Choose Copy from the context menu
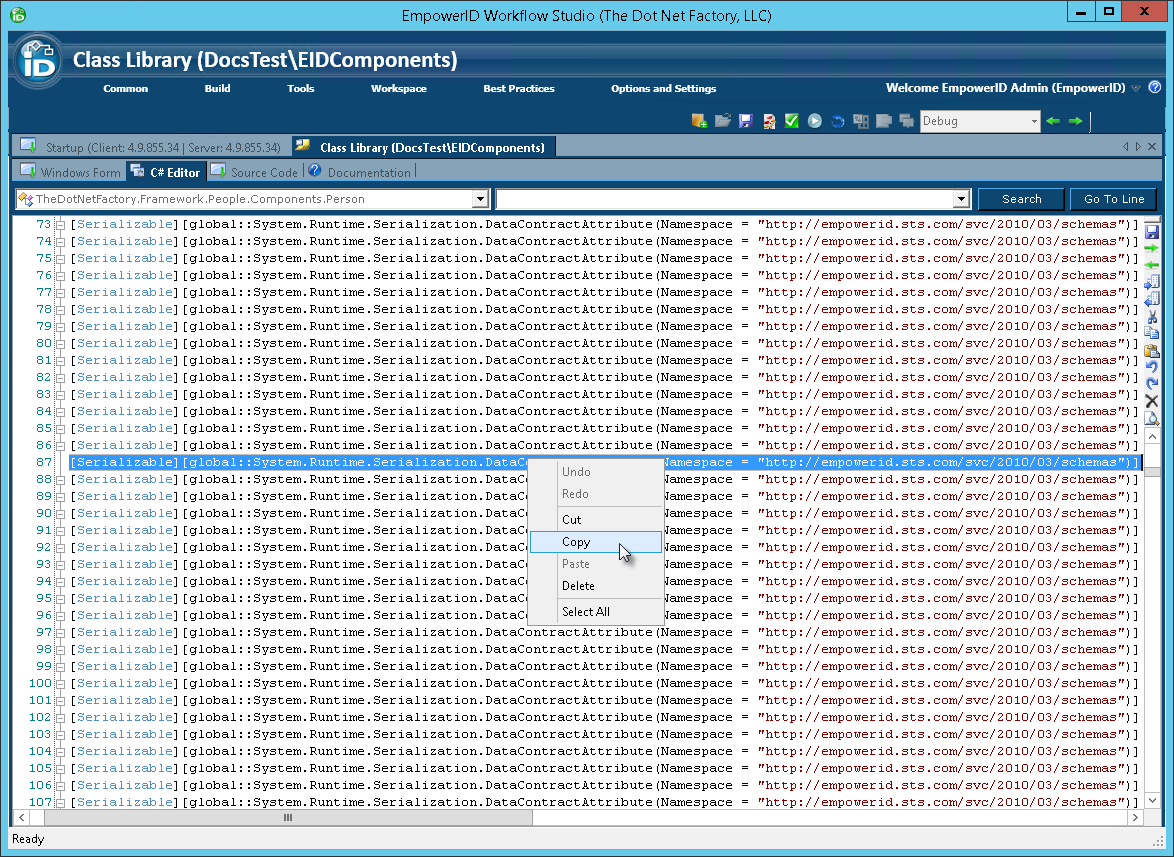Viewport: 1174px width, 857px height. click(576, 541)
